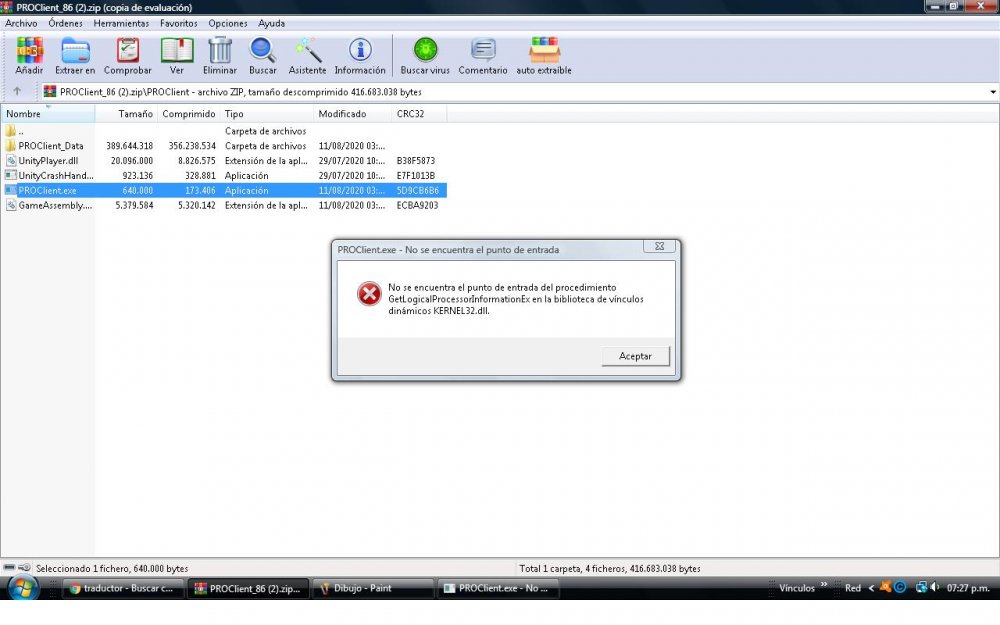Image resolution: width=1000 pixels, height=625 pixels.
Task: Click the parent folder ".." icon
Action: 11,131
